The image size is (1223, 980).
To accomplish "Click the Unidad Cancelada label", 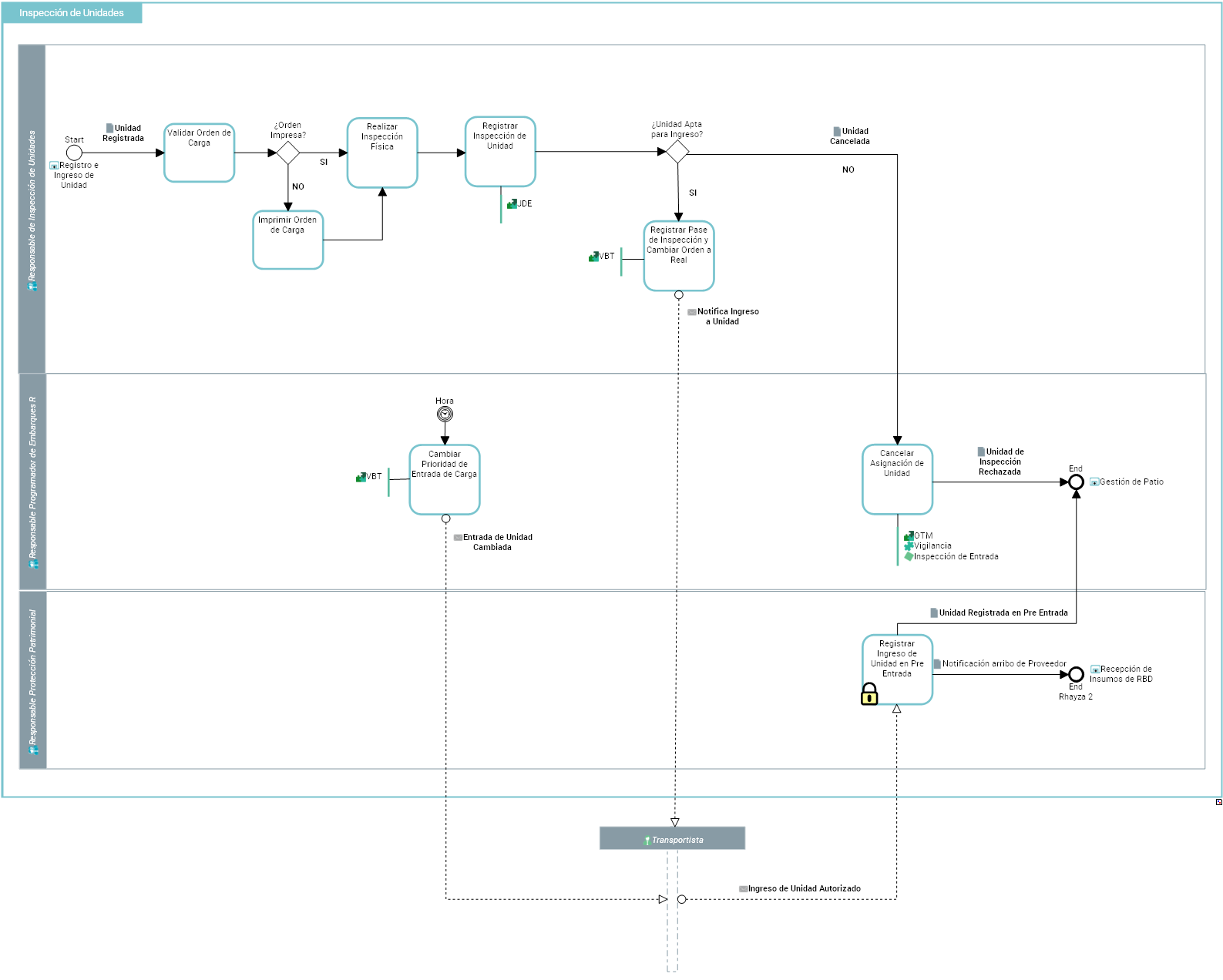I will click(x=850, y=136).
